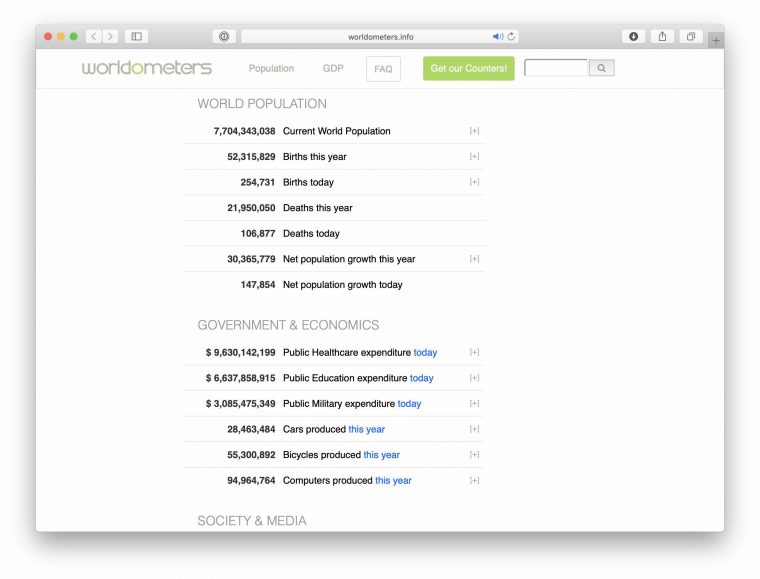Viewport: 760px width, 579px height.
Task: Open the Safari downloads icon
Action: [633, 36]
